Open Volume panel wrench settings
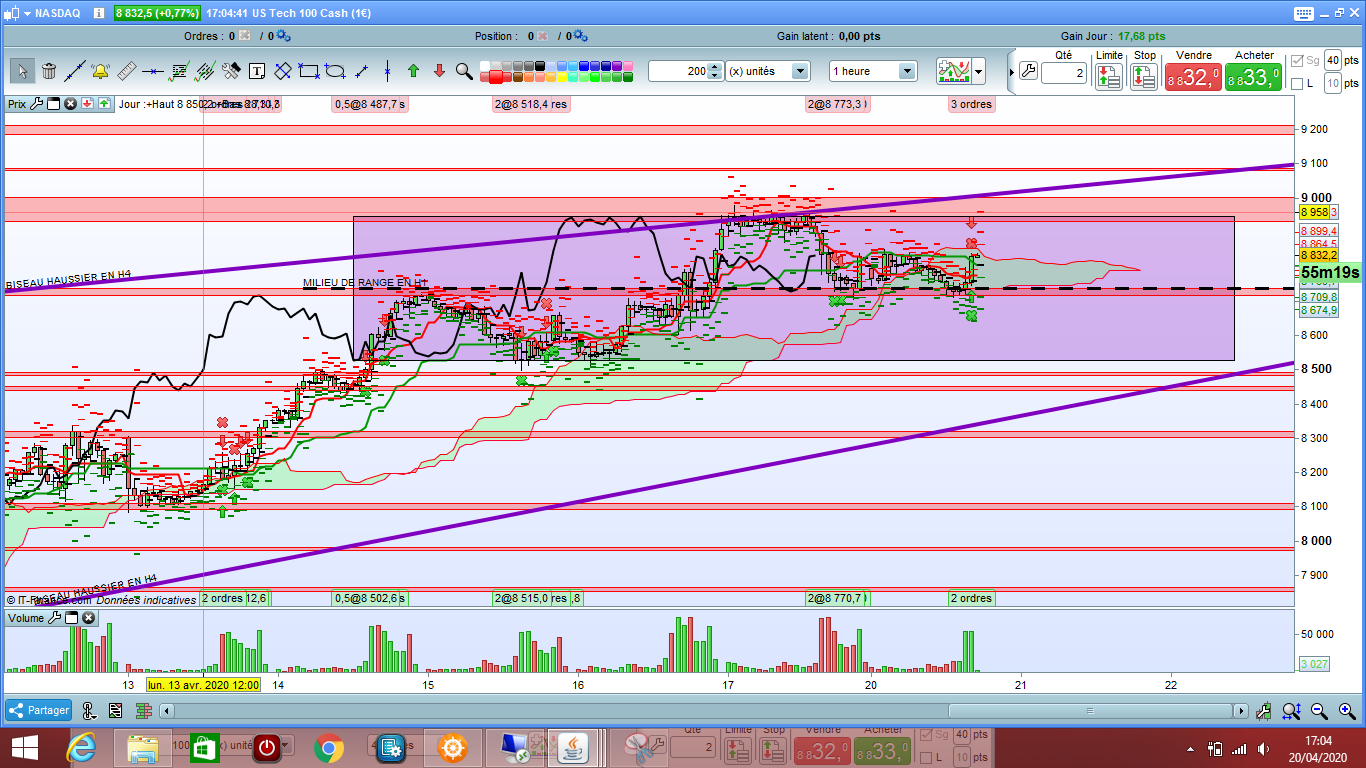 click(x=54, y=618)
